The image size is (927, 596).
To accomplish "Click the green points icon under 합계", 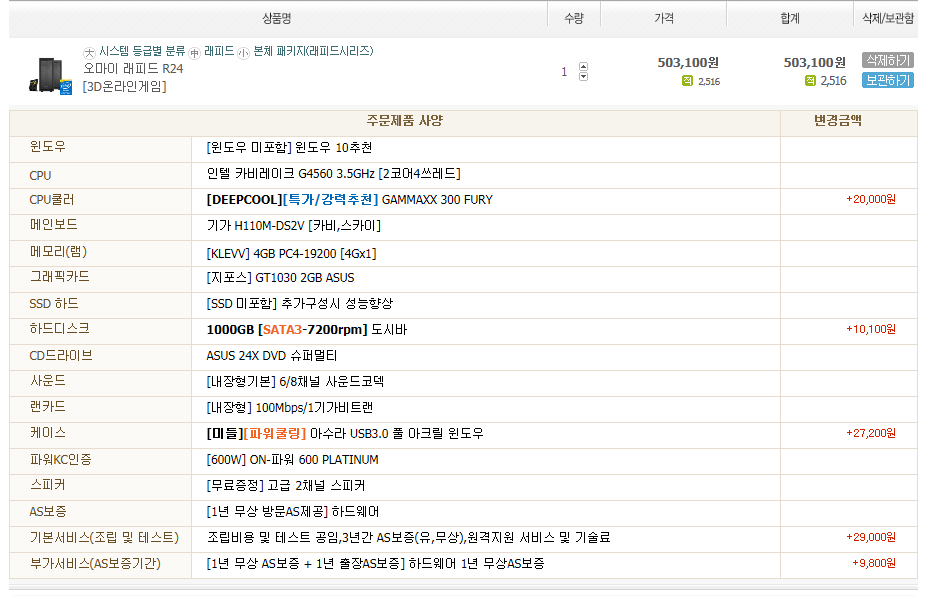I will pyautogui.click(x=810, y=80).
